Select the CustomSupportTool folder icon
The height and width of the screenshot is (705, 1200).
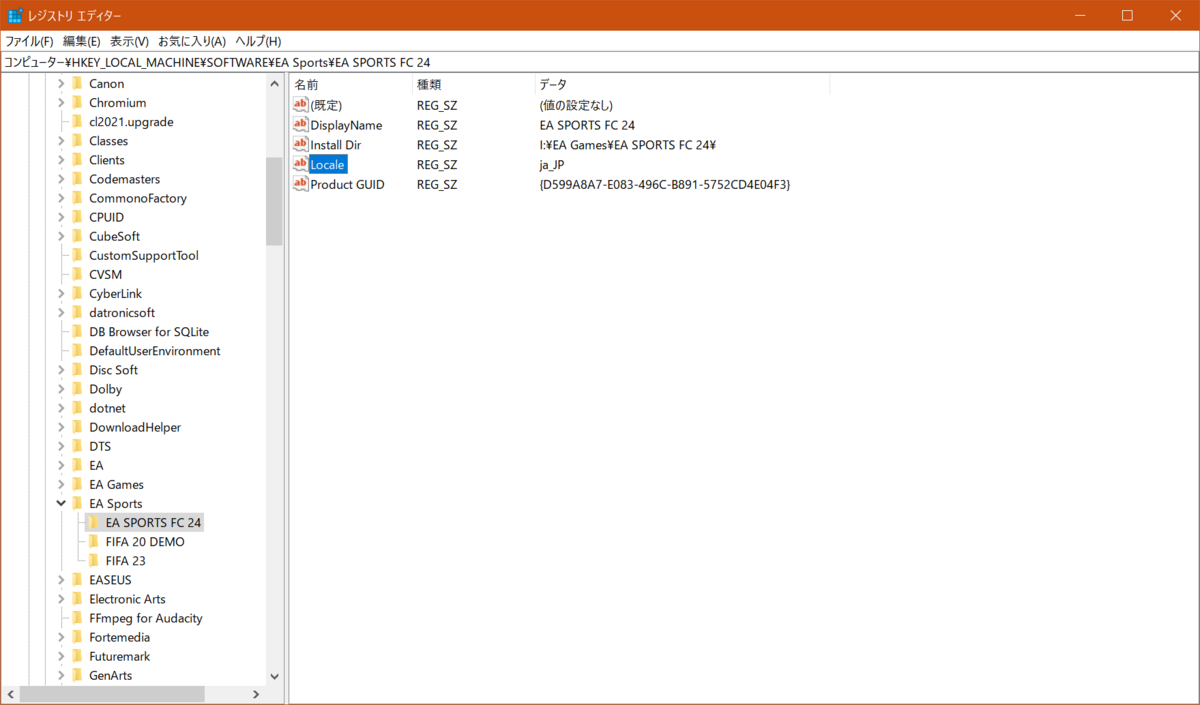click(x=77, y=255)
